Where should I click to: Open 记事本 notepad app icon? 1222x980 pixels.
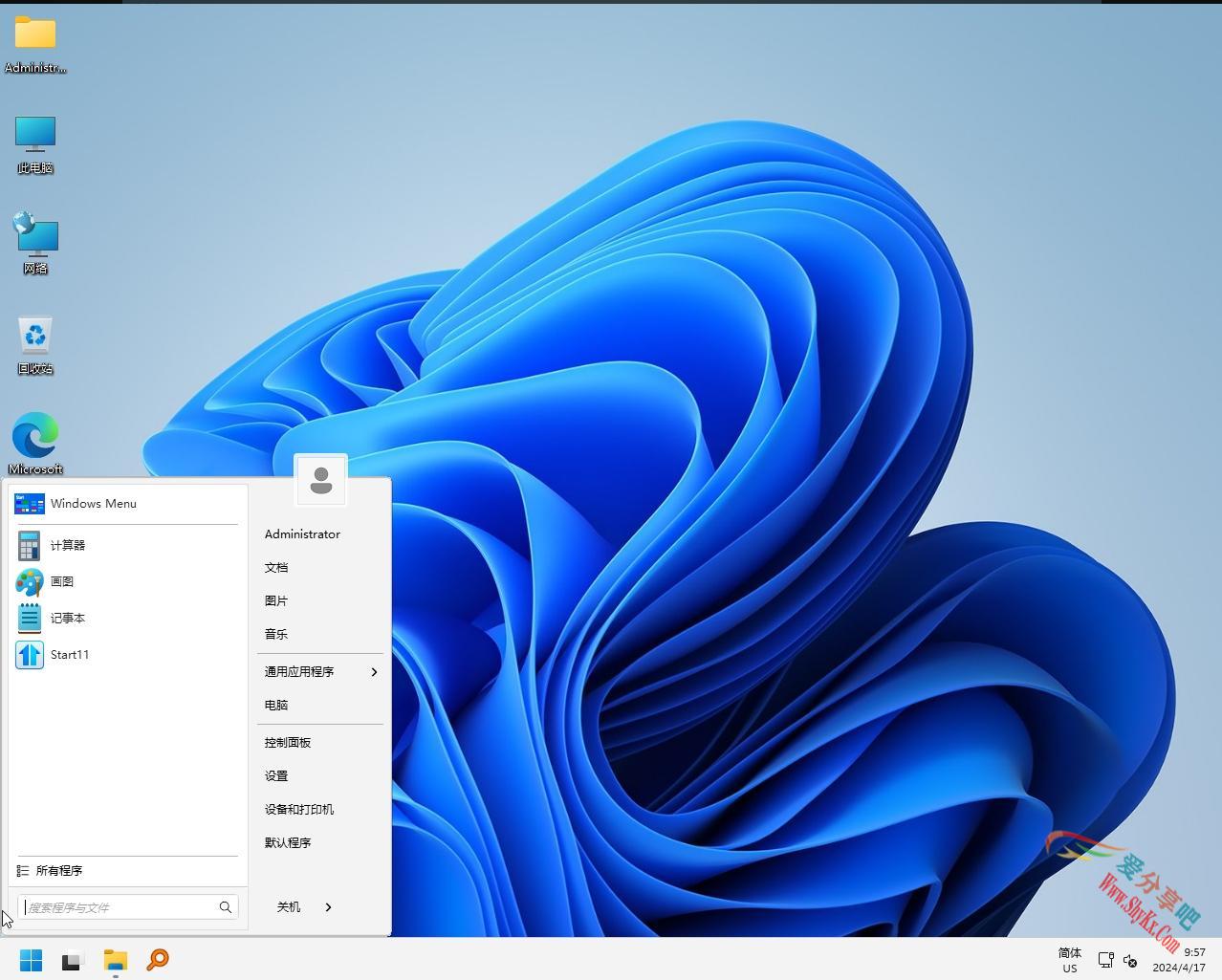pyautogui.click(x=30, y=618)
